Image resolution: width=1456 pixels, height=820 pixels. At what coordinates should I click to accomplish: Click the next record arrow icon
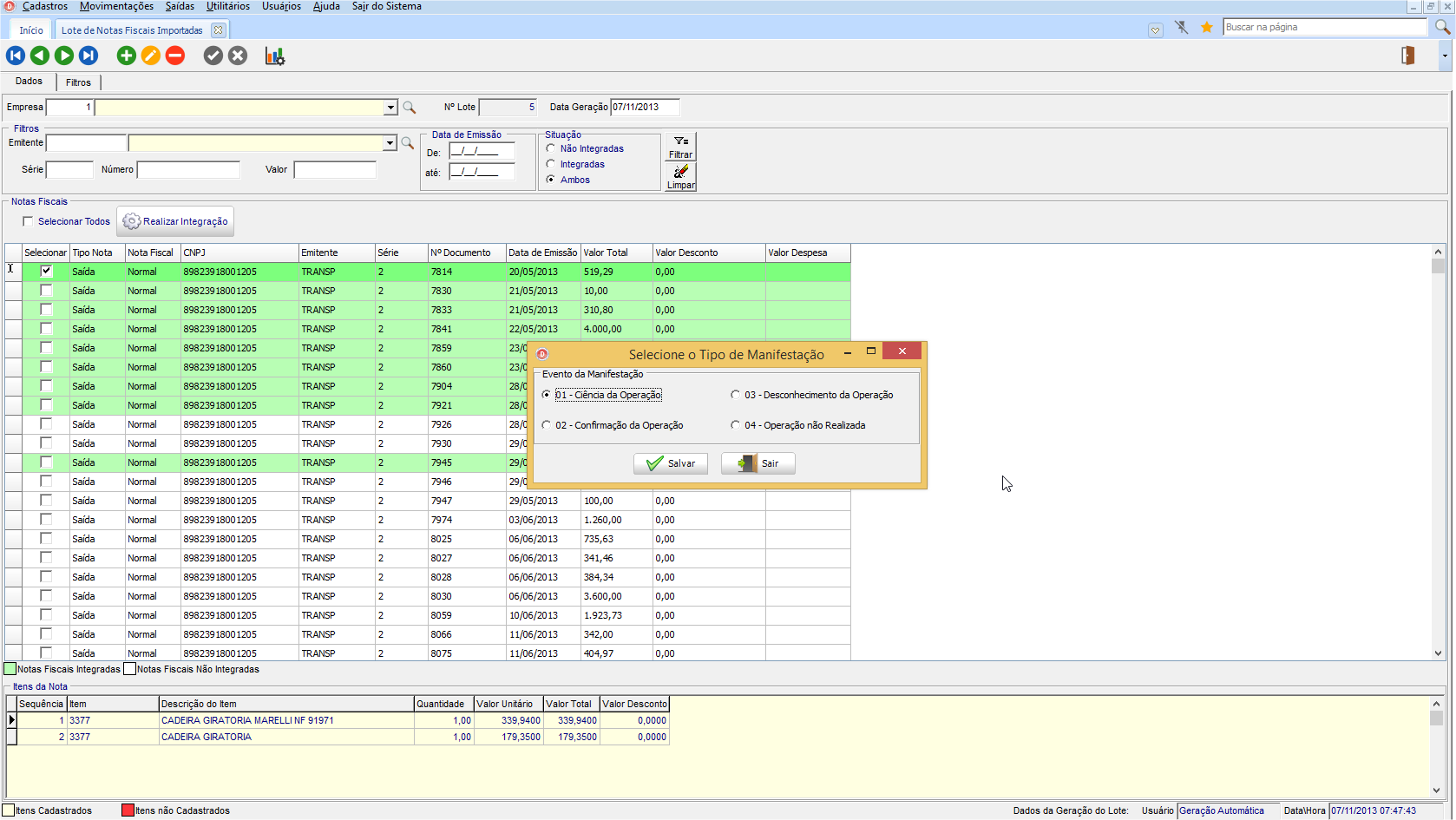click(64, 56)
